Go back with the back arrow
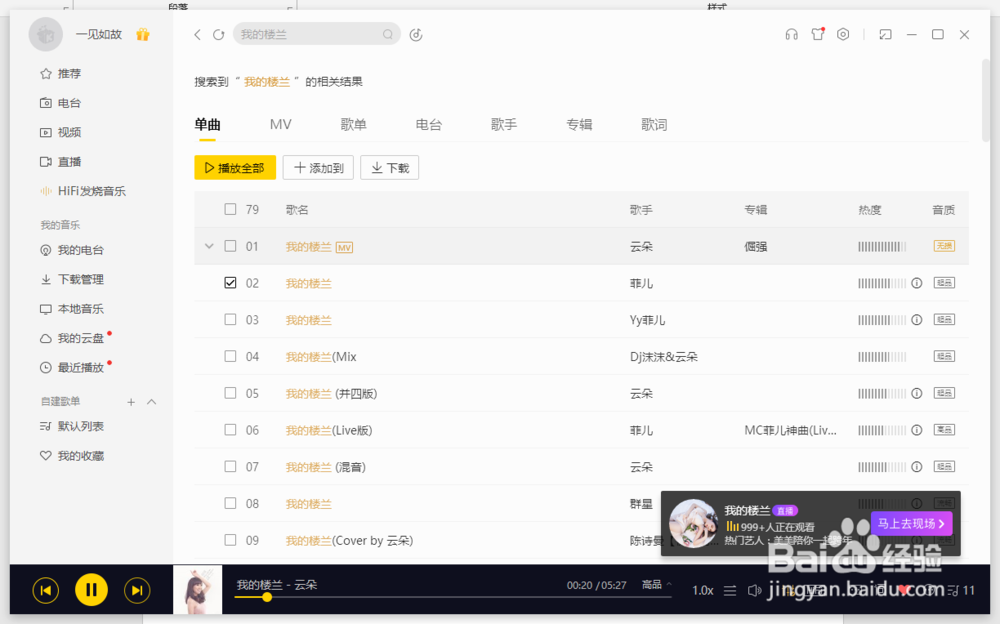 [198, 34]
